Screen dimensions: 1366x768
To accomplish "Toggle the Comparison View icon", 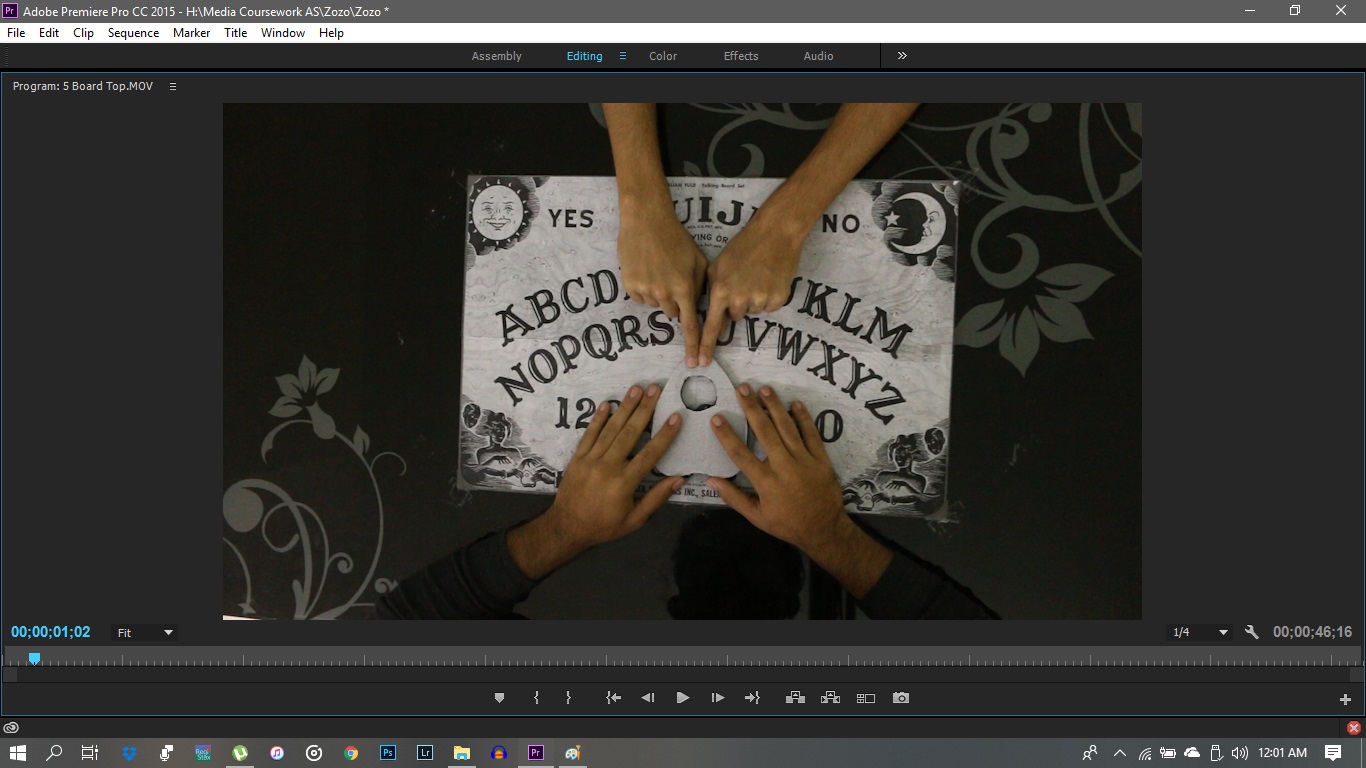I will 865,697.
